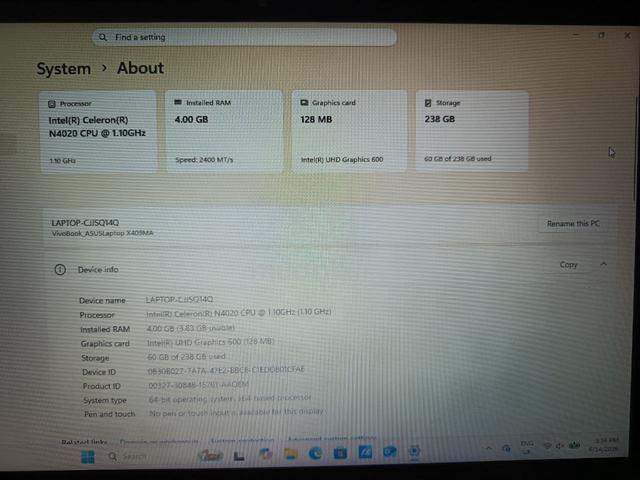This screenshot has height=480, width=640.
Task: Click the battery tray icon
Action: pyautogui.click(x=574, y=445)
